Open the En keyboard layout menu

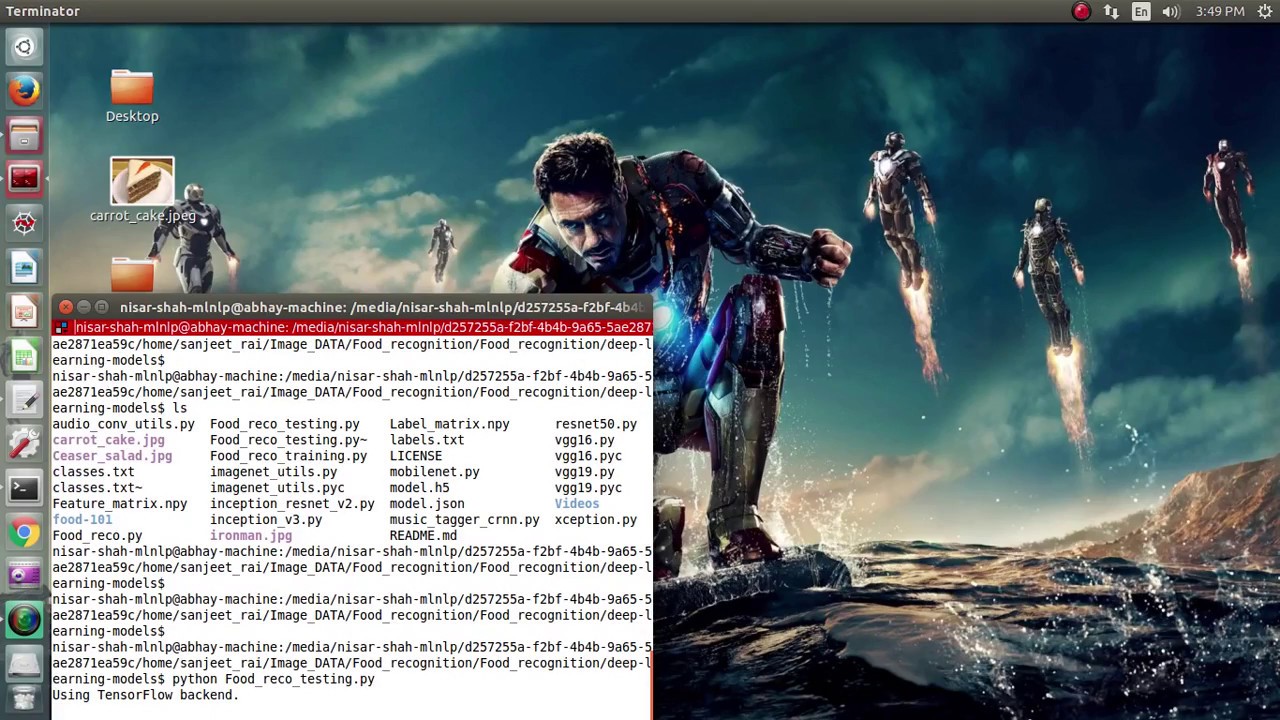coord(1141,12)
